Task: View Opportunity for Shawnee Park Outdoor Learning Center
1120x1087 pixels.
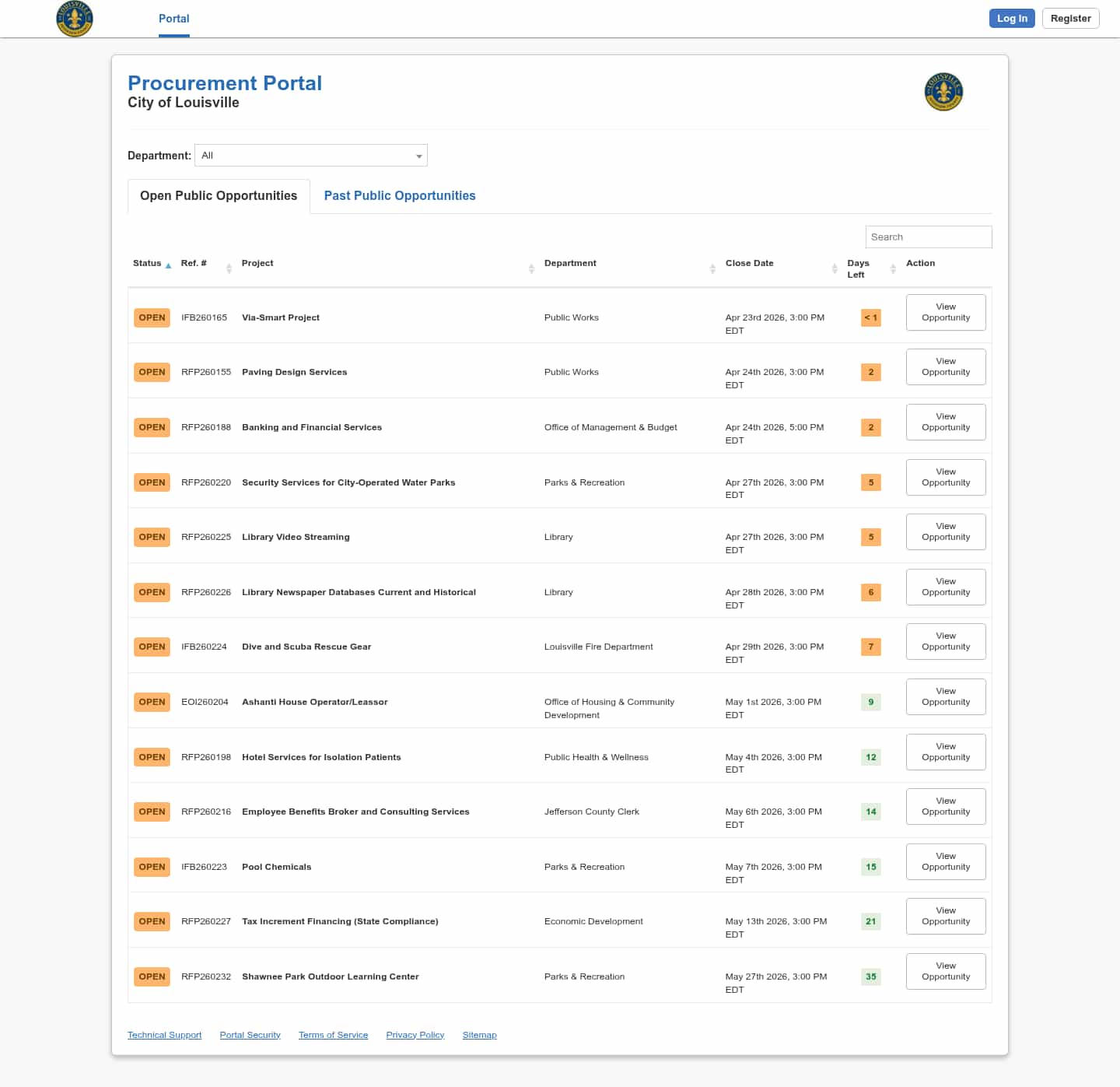Action: (x=946, y=971)
